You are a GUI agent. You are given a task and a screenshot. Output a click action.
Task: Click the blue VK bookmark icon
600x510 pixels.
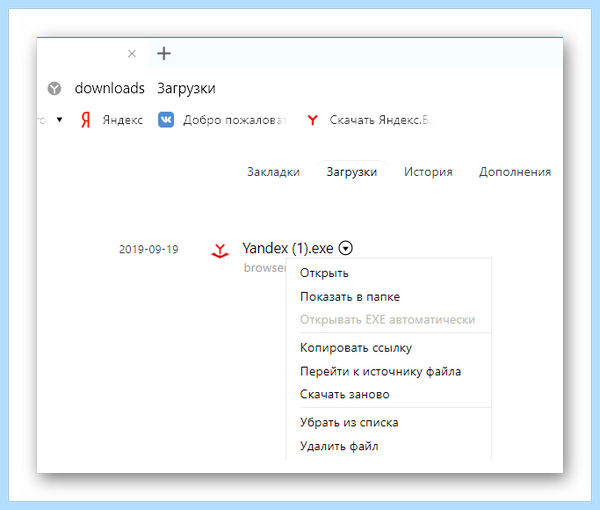pos(166,120)
